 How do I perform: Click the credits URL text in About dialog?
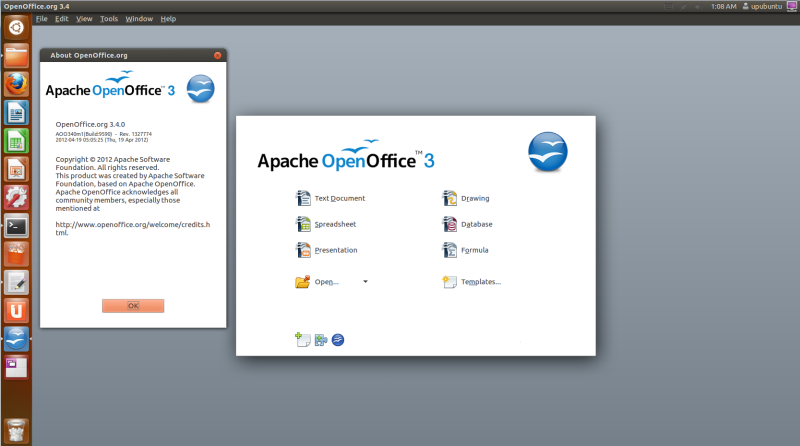133,228
